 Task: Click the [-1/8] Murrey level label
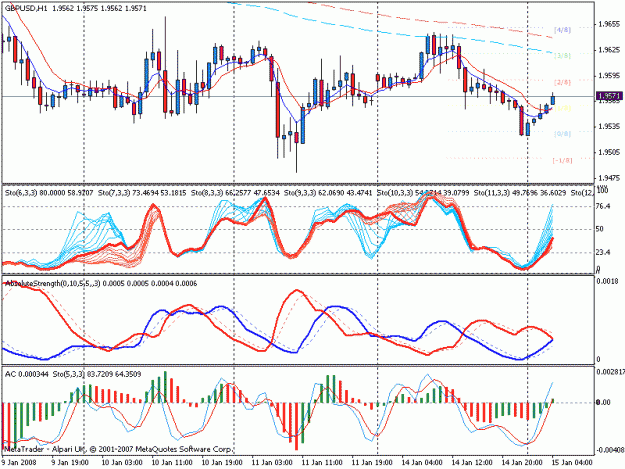point(562,161)
